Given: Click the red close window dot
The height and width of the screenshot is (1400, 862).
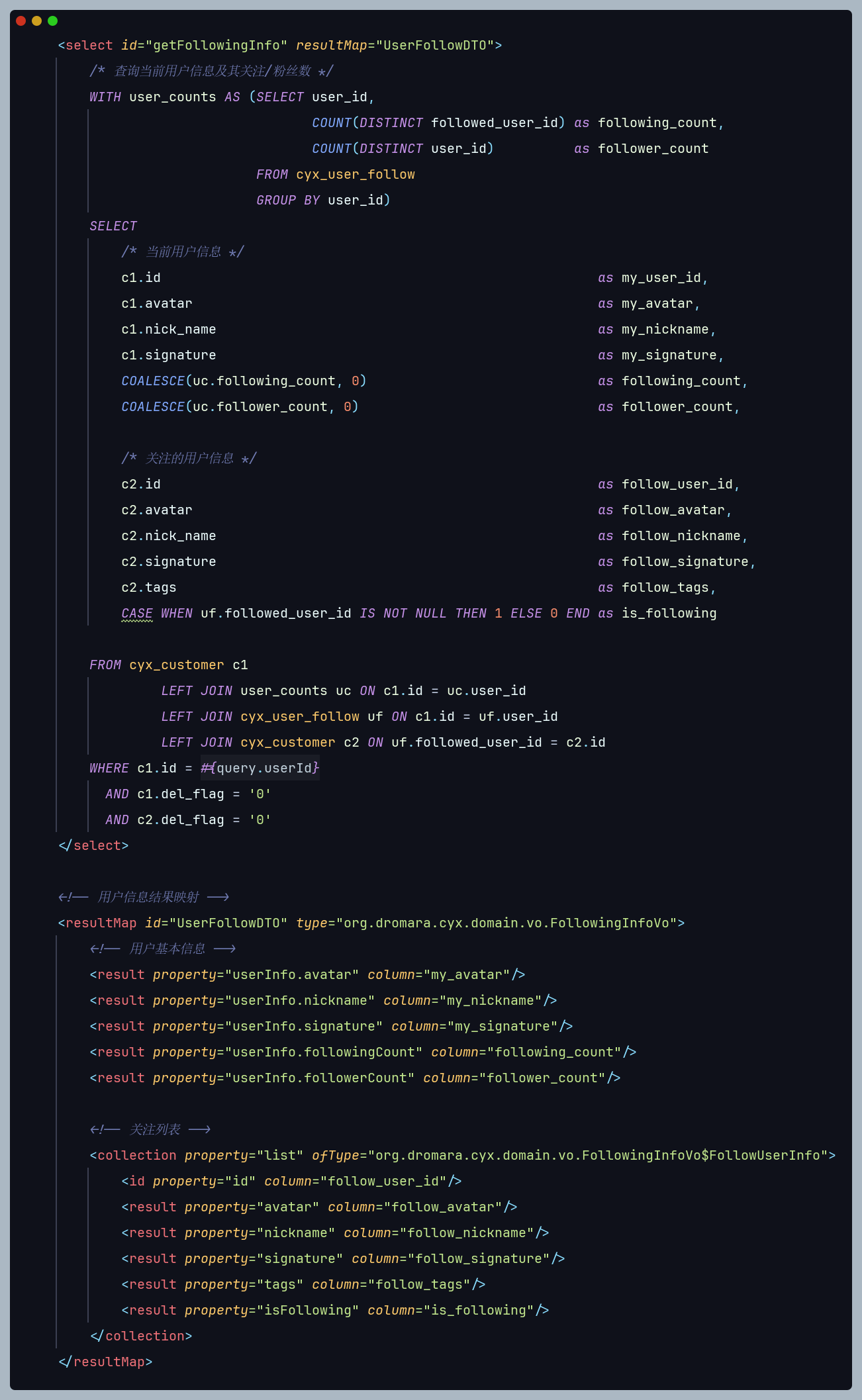Looking at the screenshot, I should point(21,21).
